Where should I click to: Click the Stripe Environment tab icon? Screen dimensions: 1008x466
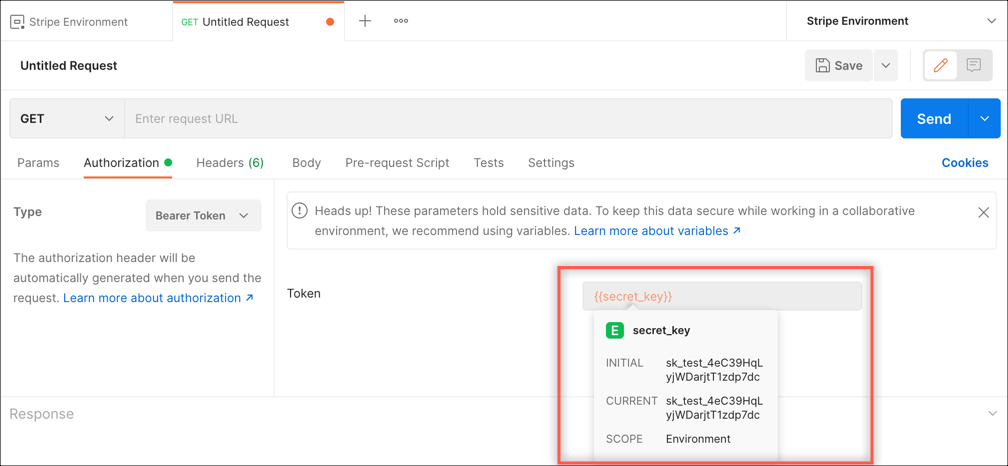click(x=17, y=22)
